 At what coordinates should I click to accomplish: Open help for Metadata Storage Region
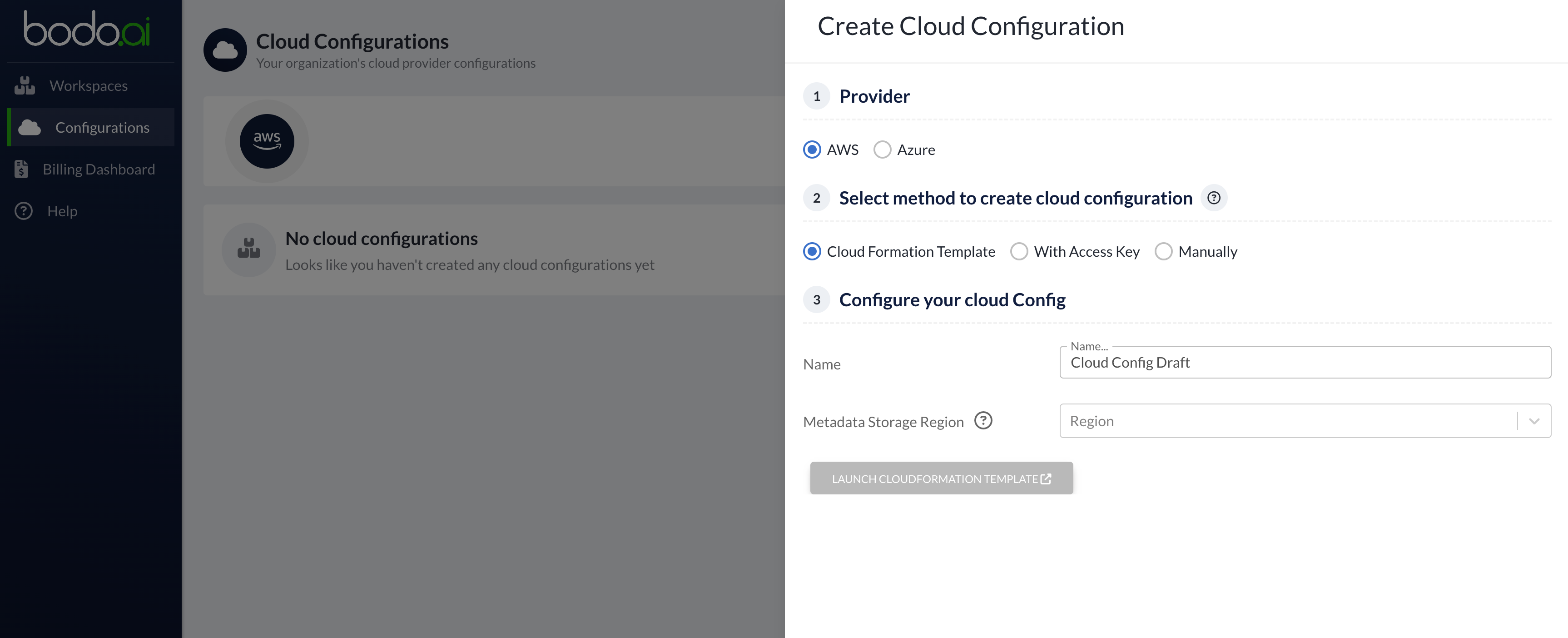[x=983, y=421]
